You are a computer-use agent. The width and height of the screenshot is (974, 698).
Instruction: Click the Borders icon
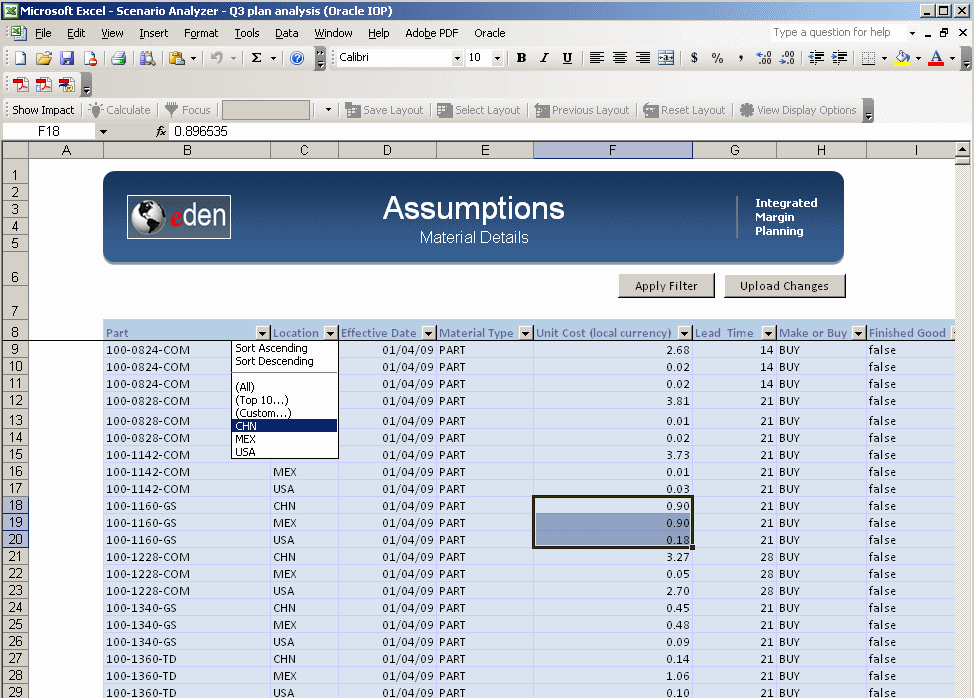point(868,58)
